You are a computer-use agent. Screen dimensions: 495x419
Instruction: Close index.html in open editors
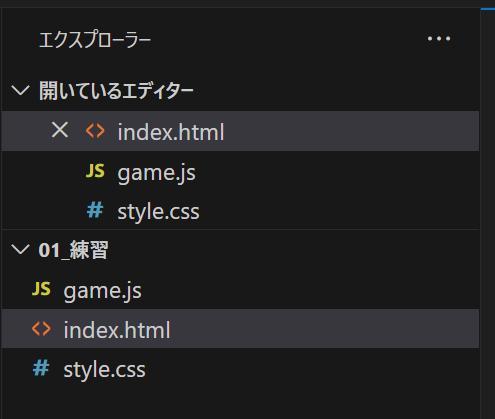60,130
